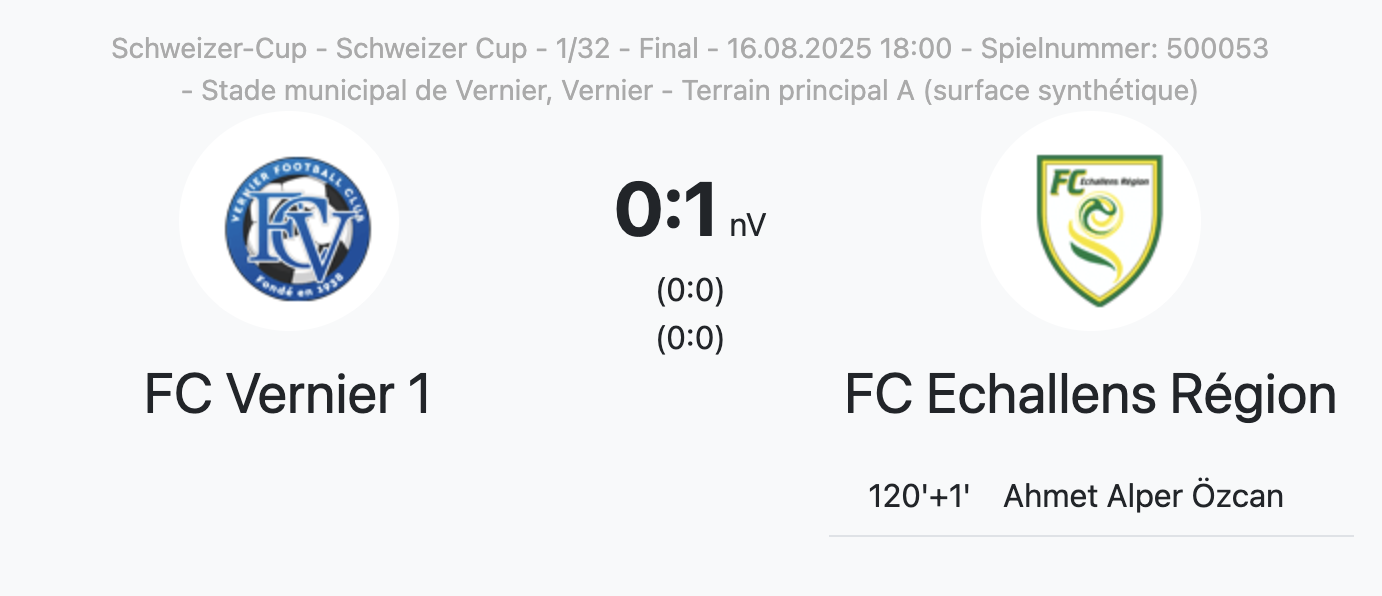Click the 120'+1' goal minute
Screen dimensions: 1382x596
click(x=920, y=496)
